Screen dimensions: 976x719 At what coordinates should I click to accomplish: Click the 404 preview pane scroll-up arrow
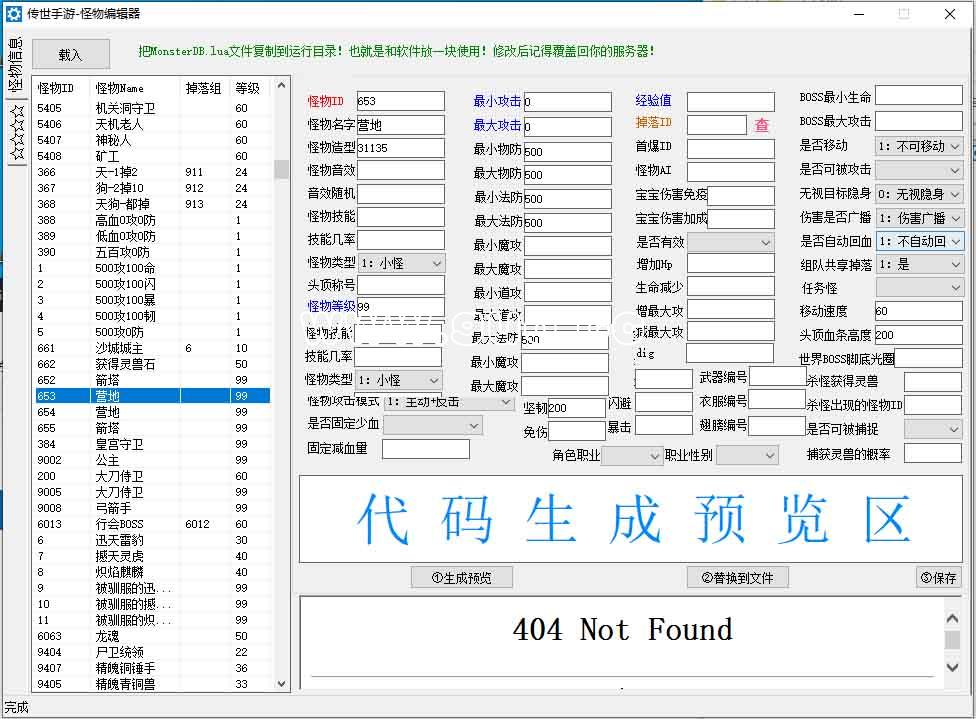click(952, 618)
